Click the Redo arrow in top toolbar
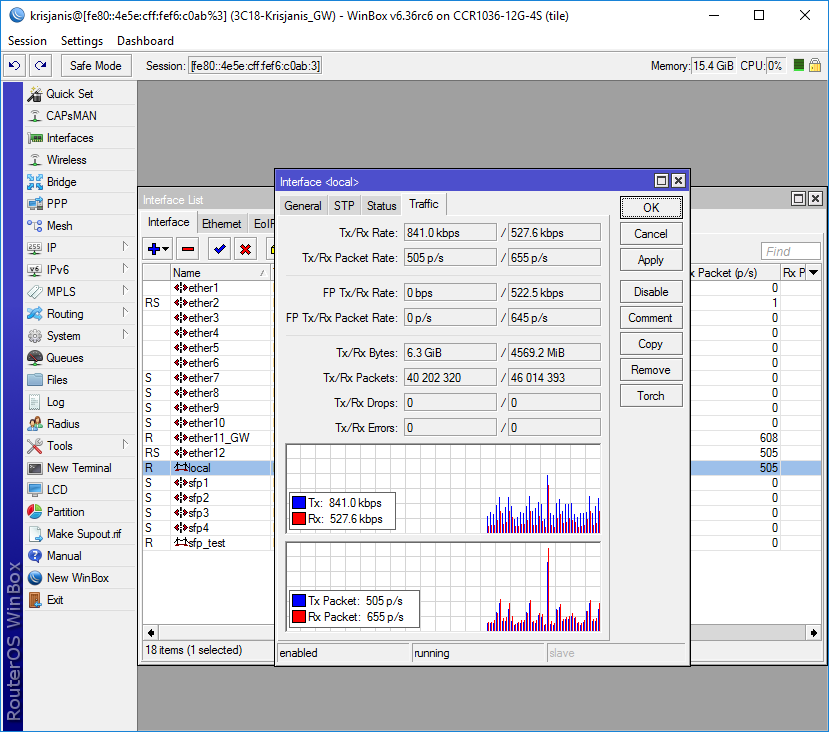The height and width of the screenshot is (732, 829). (x=40, y=66)
